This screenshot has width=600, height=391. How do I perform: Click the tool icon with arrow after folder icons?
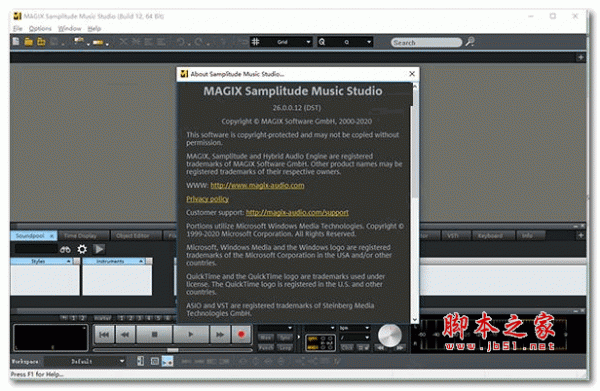(79, 41)
